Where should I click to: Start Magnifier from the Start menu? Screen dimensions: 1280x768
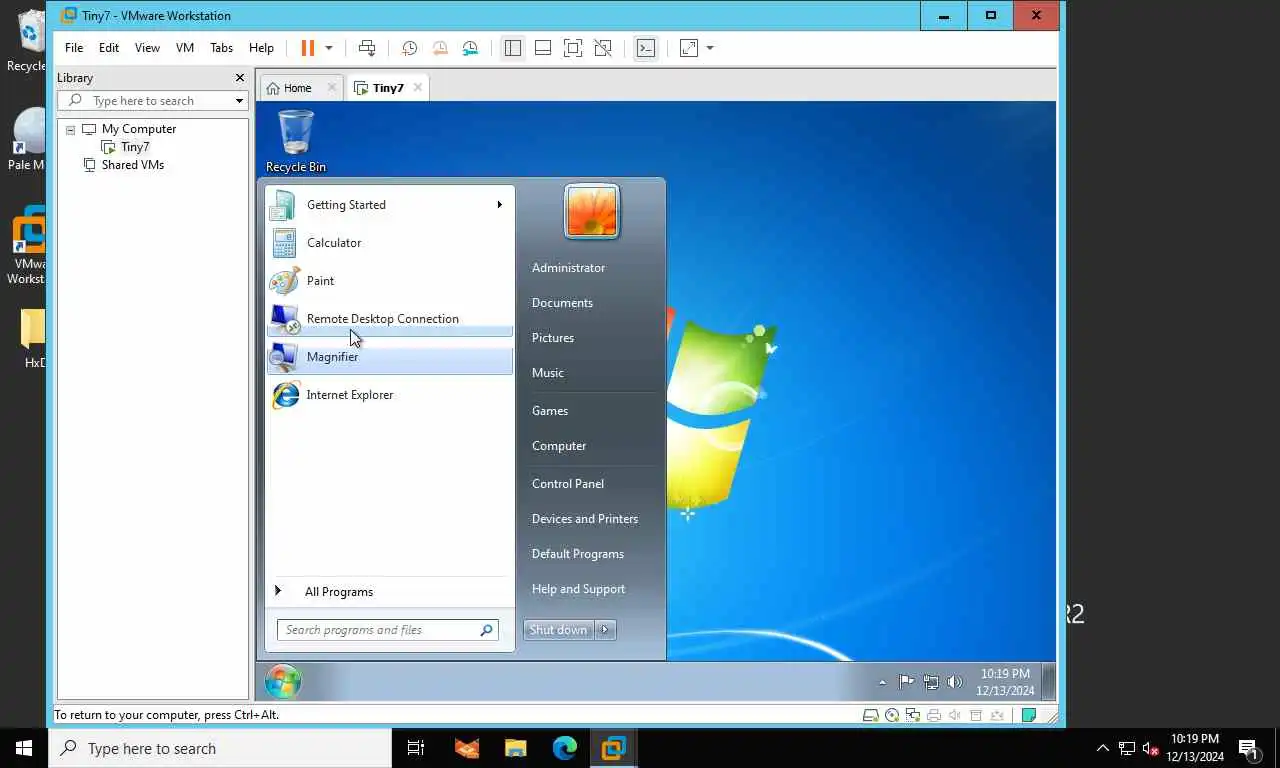[390, 357]
